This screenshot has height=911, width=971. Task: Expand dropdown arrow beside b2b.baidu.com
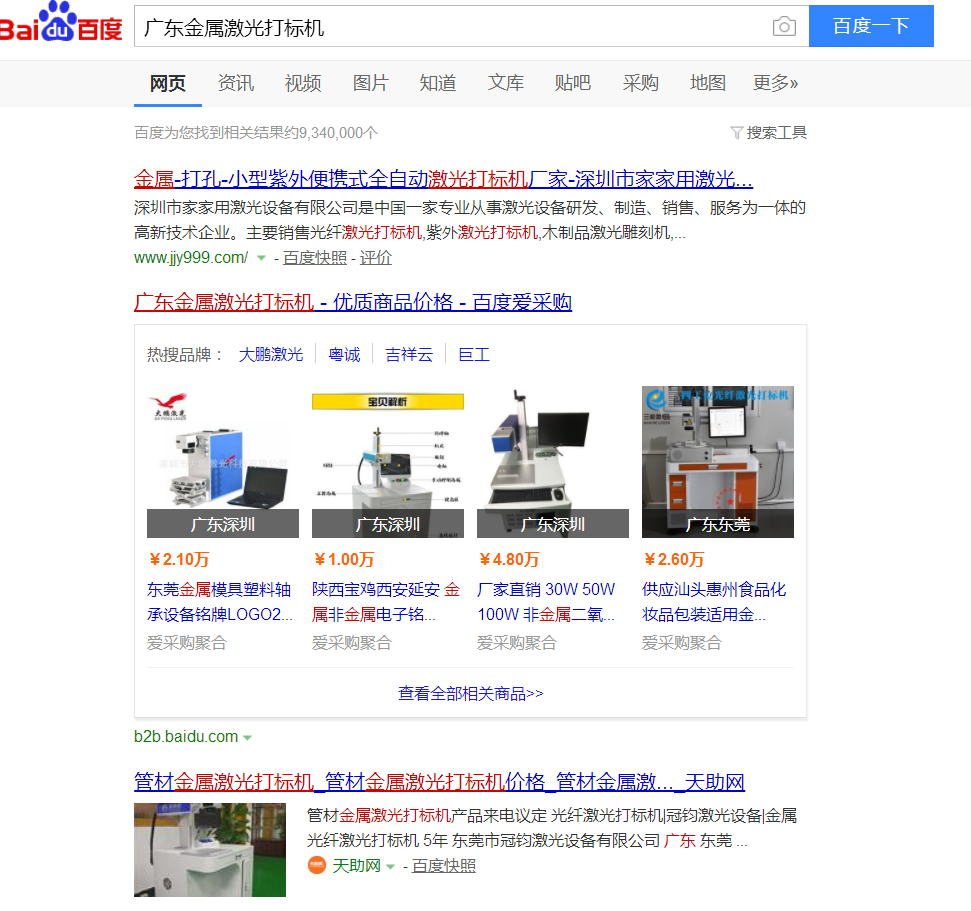tap(248, 738)
